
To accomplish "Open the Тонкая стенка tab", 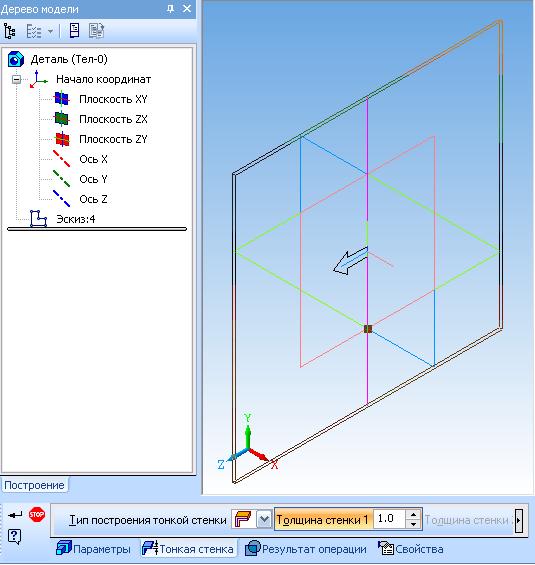I will click(188, 549).
